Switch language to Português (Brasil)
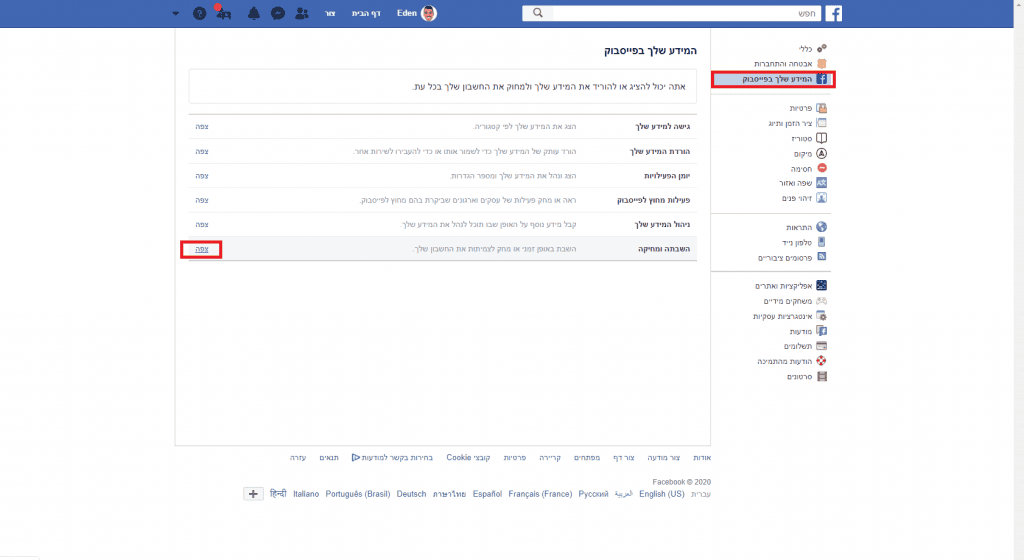This screenshot has width=1024, height=560. pyautogui.click(x=358, y=494)
